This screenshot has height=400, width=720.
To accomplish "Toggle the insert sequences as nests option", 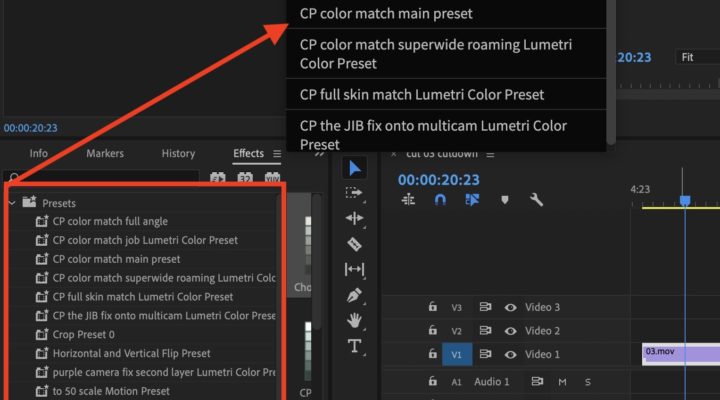I will pos(408,200).
